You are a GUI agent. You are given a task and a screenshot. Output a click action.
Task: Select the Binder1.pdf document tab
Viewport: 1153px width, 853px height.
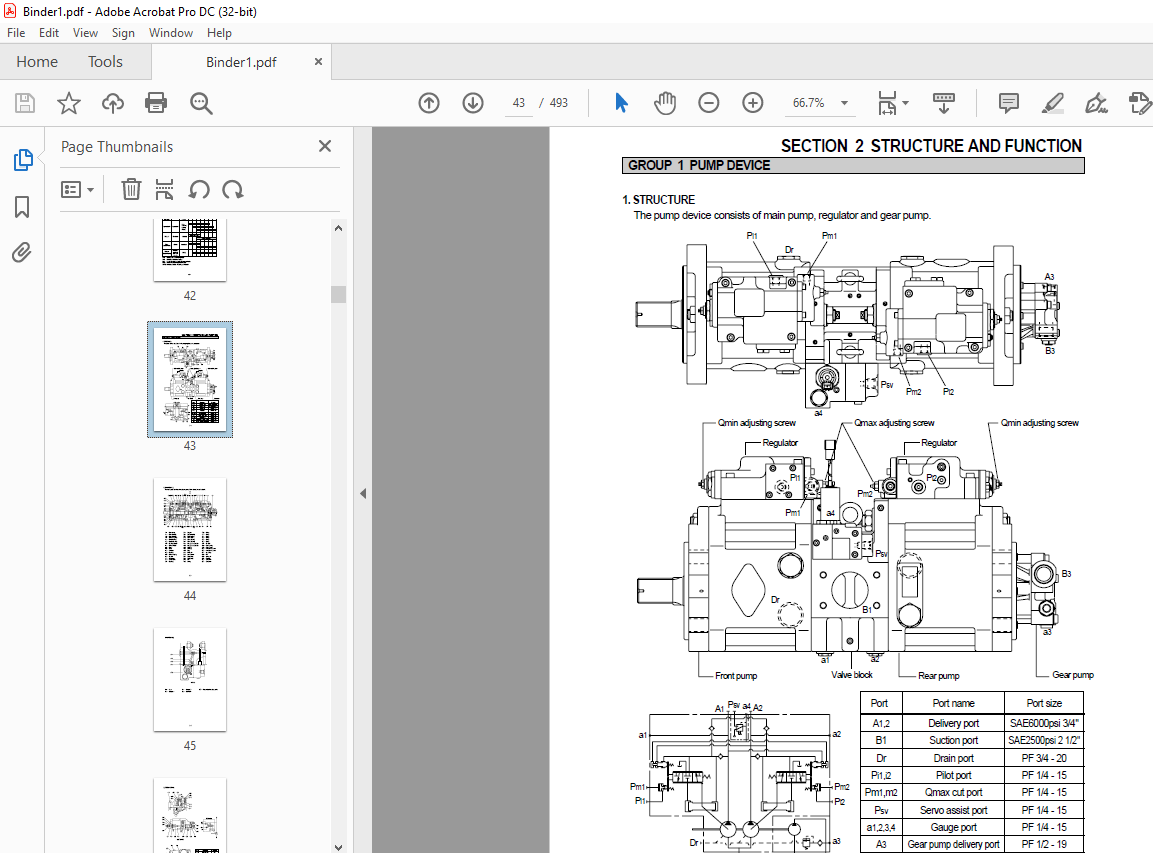coord(241,63)
